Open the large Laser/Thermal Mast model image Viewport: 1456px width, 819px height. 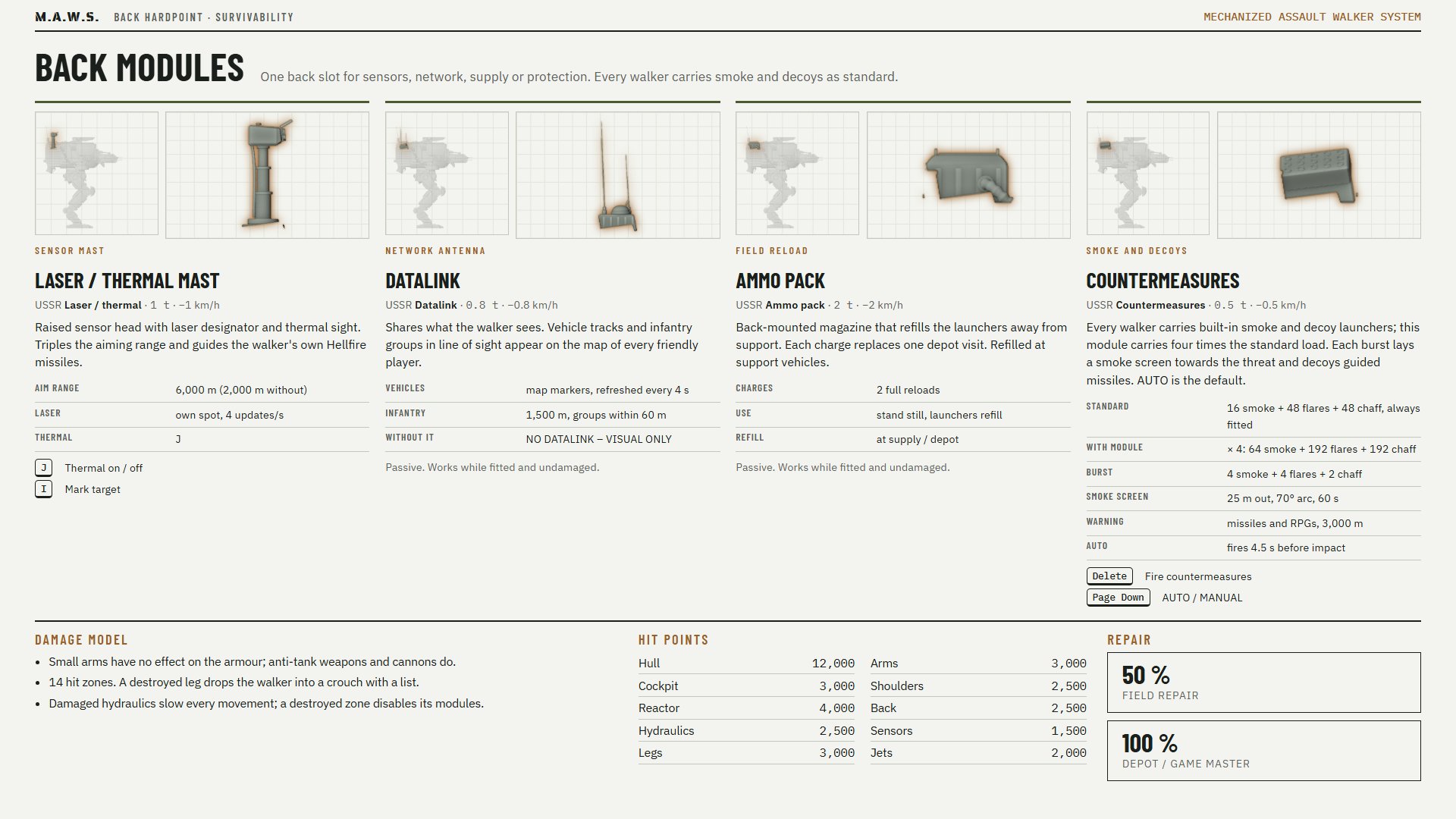267,175
